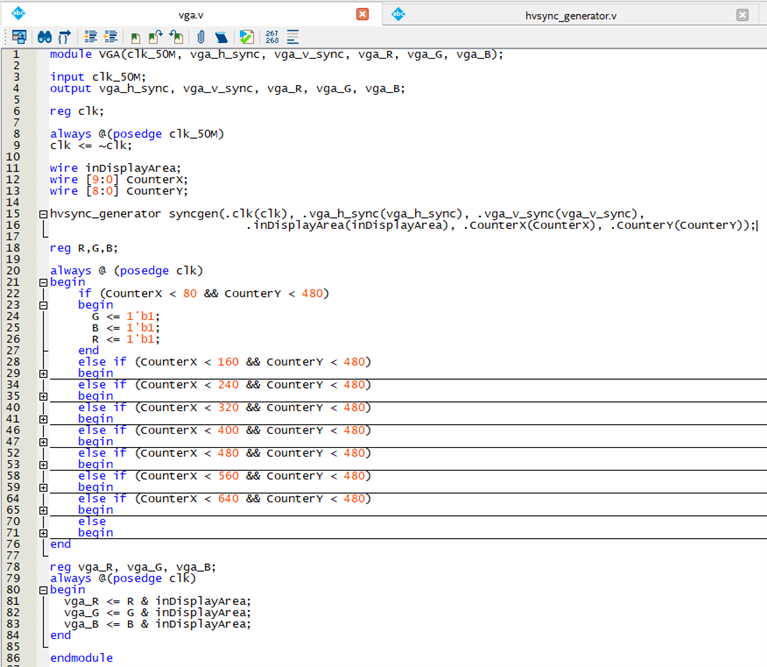Close the hvsync_generator.v tab
This screenshot has height=667, width=767.
(742, 15)
